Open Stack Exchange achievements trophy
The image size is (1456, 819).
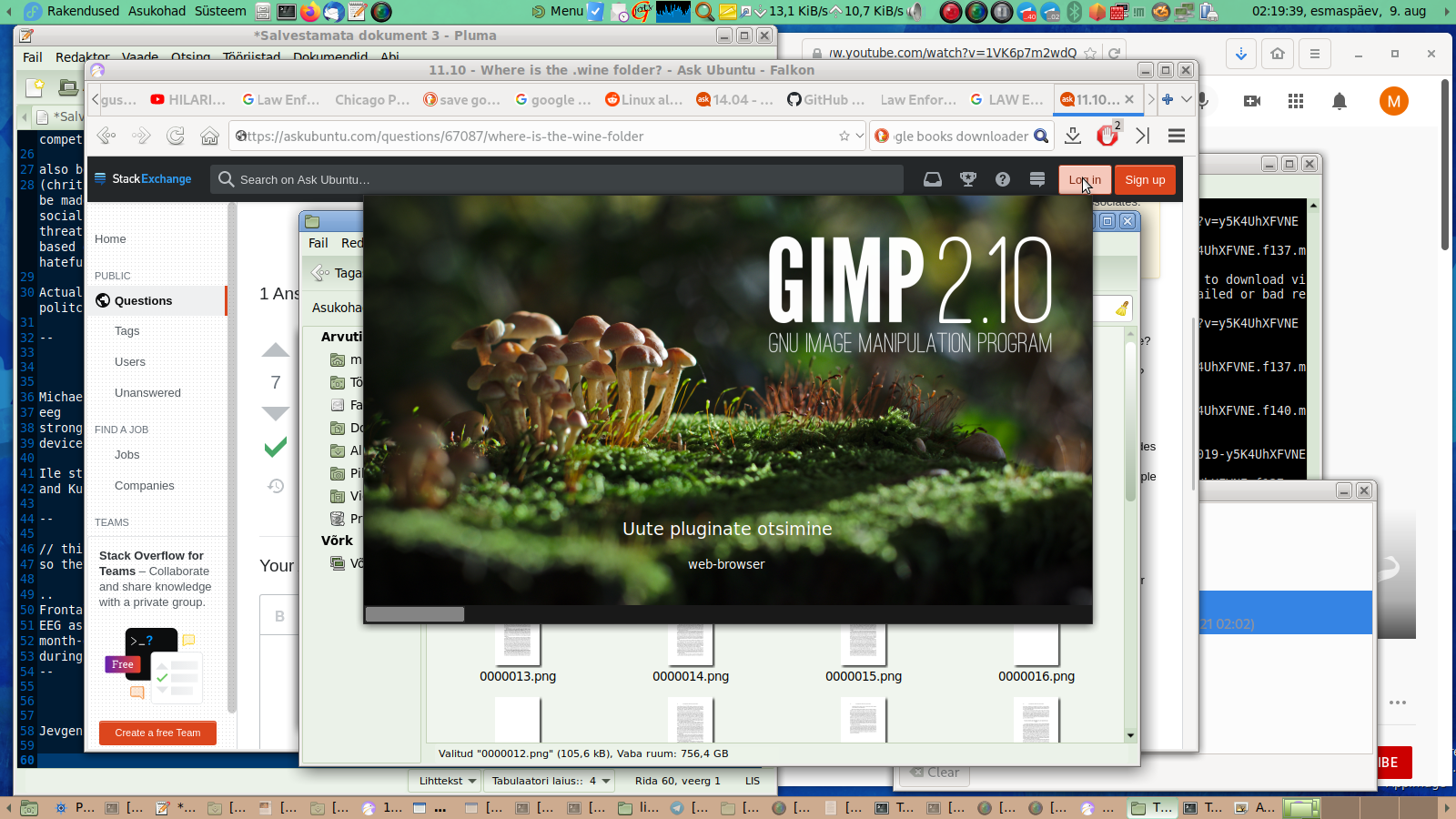click(x=968, y=179)
